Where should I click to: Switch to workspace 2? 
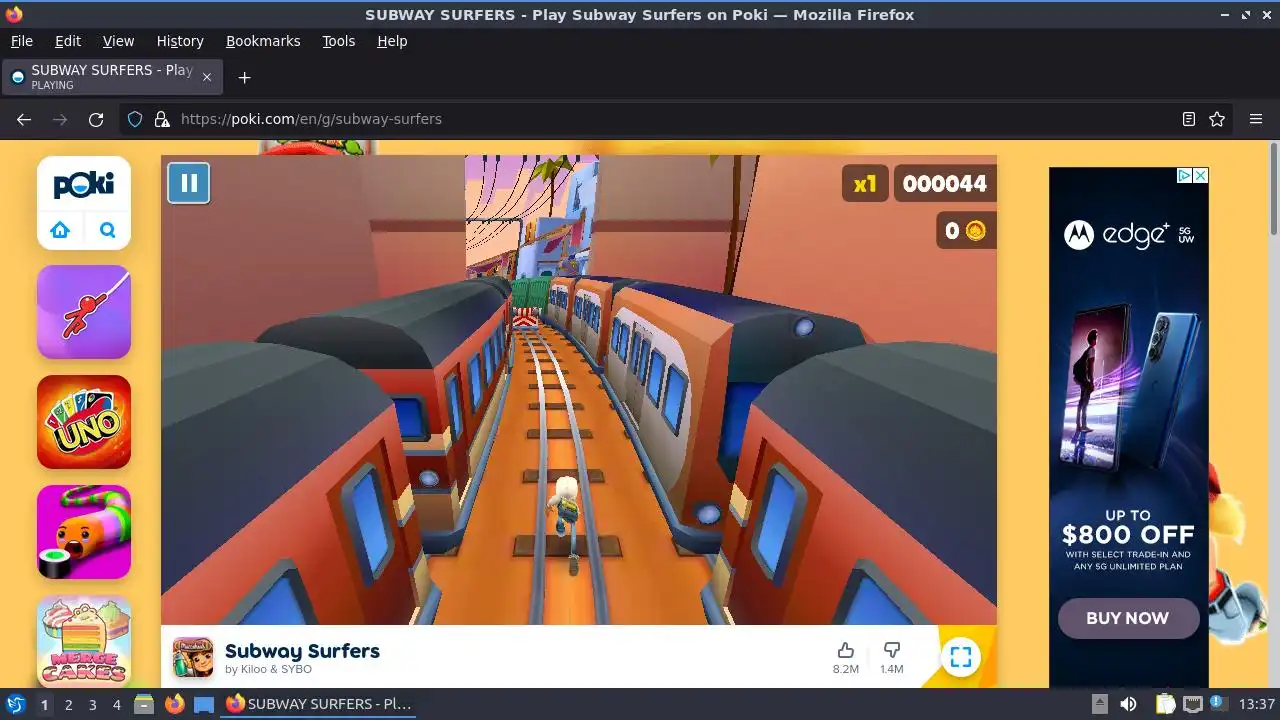[x=68, y=704]
